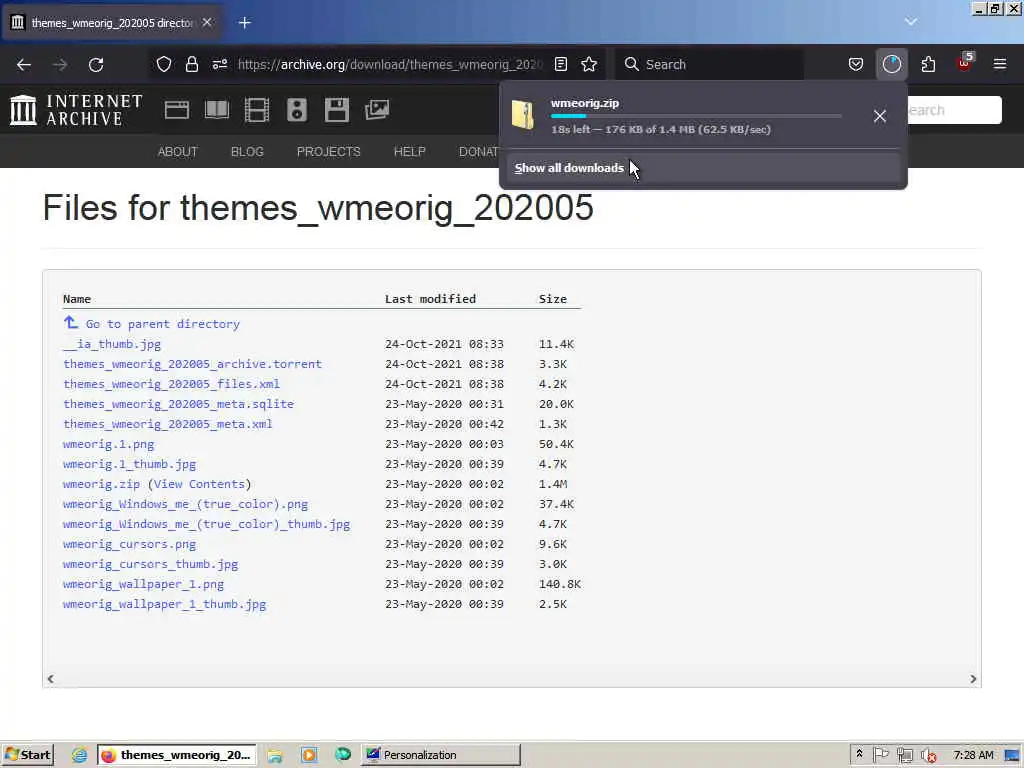
Task: Click the muted volume tray icon
Action: tap(928, 756)
